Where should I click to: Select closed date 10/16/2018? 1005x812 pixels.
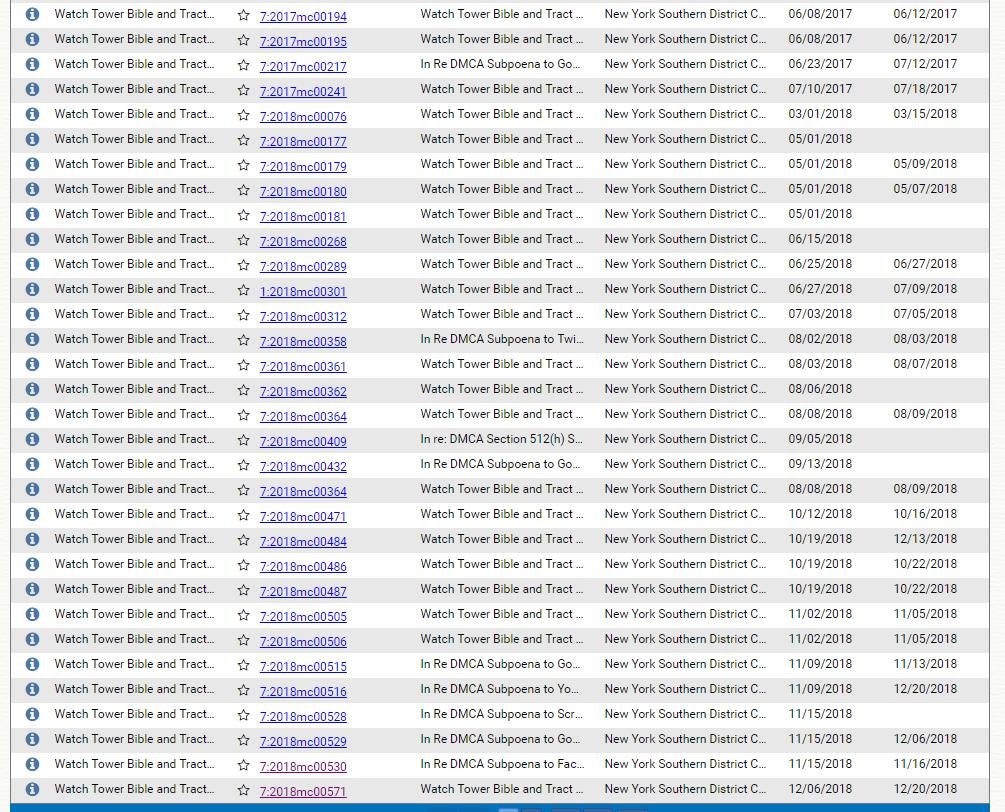pos(925,513)
